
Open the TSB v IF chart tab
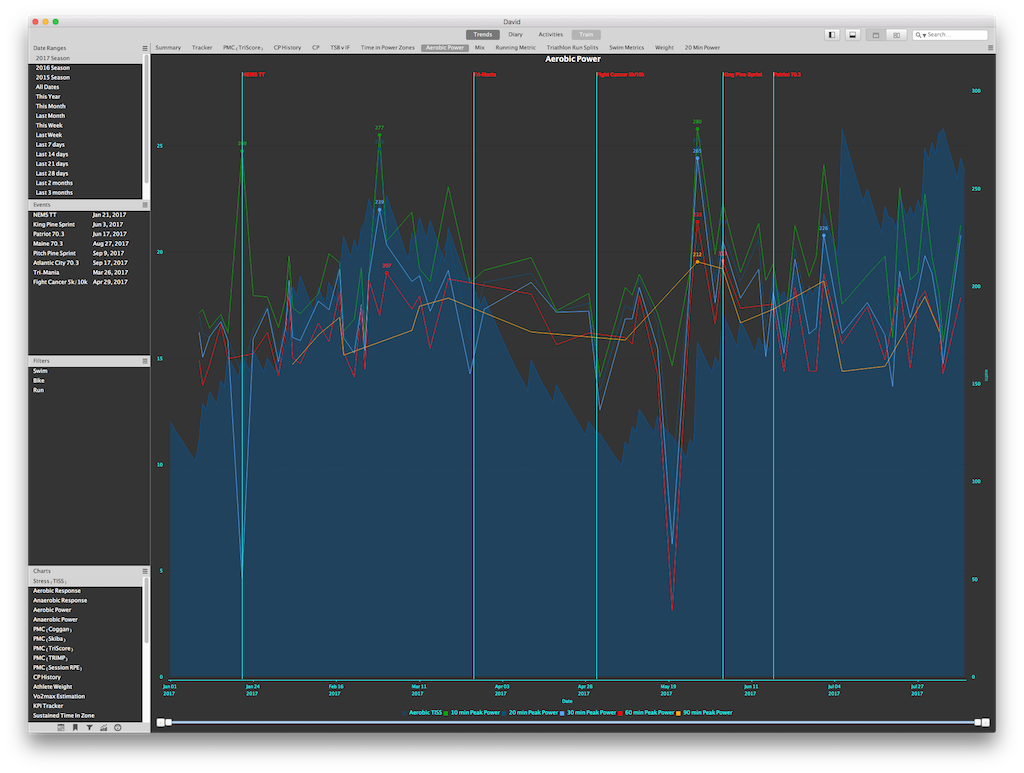pos(340,48)
